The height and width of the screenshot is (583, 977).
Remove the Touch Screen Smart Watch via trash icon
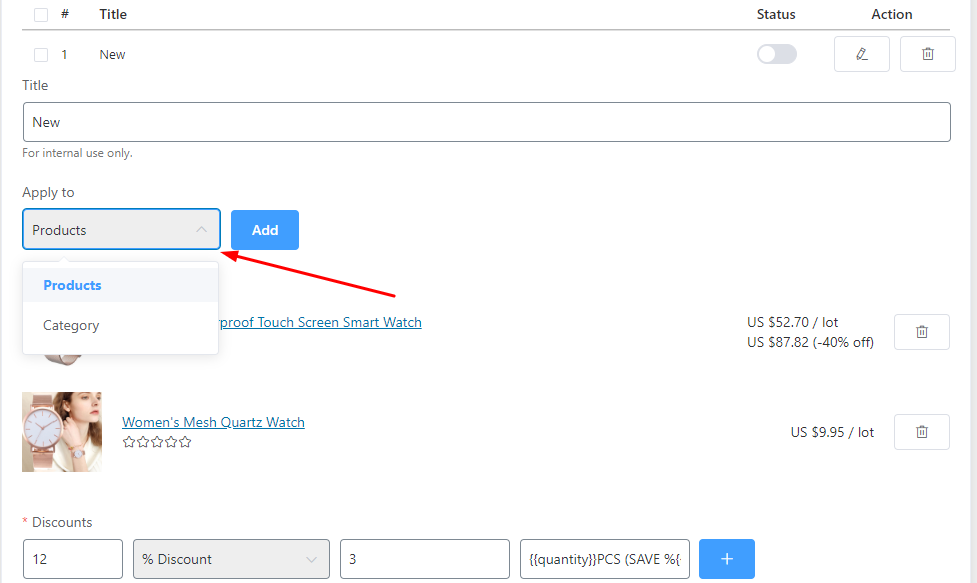point(921,331)
